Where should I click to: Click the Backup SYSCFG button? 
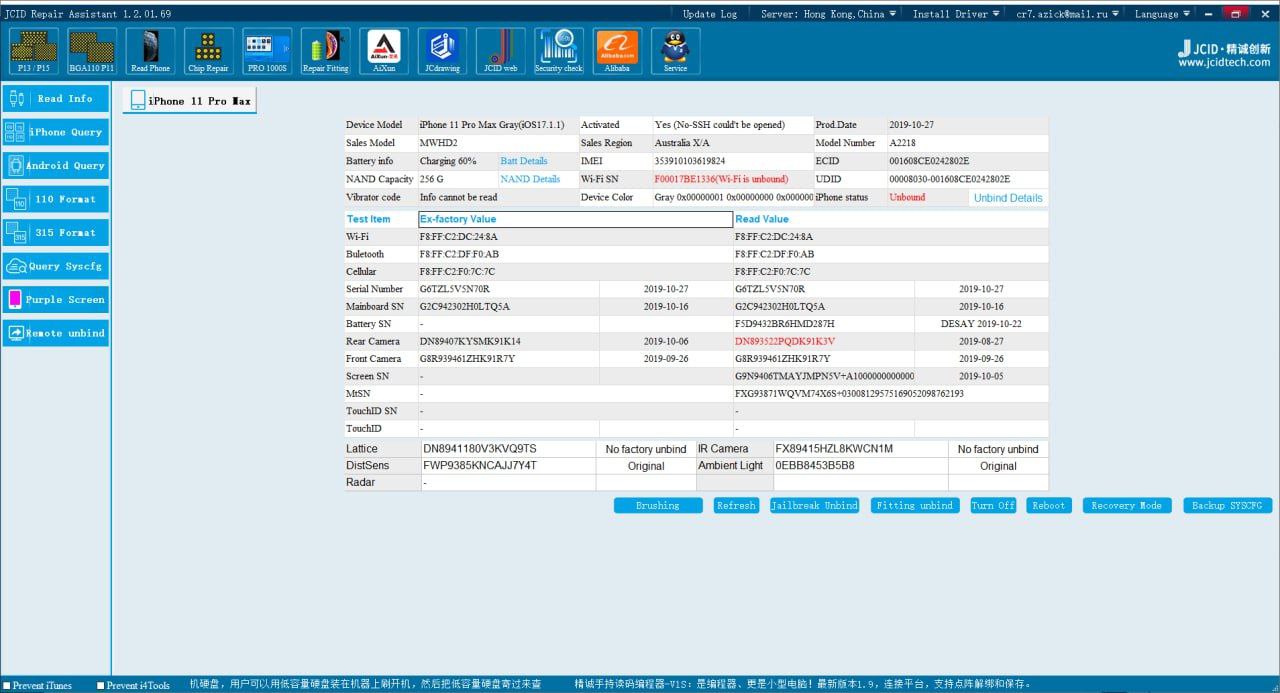click(x=1227, y=506)
